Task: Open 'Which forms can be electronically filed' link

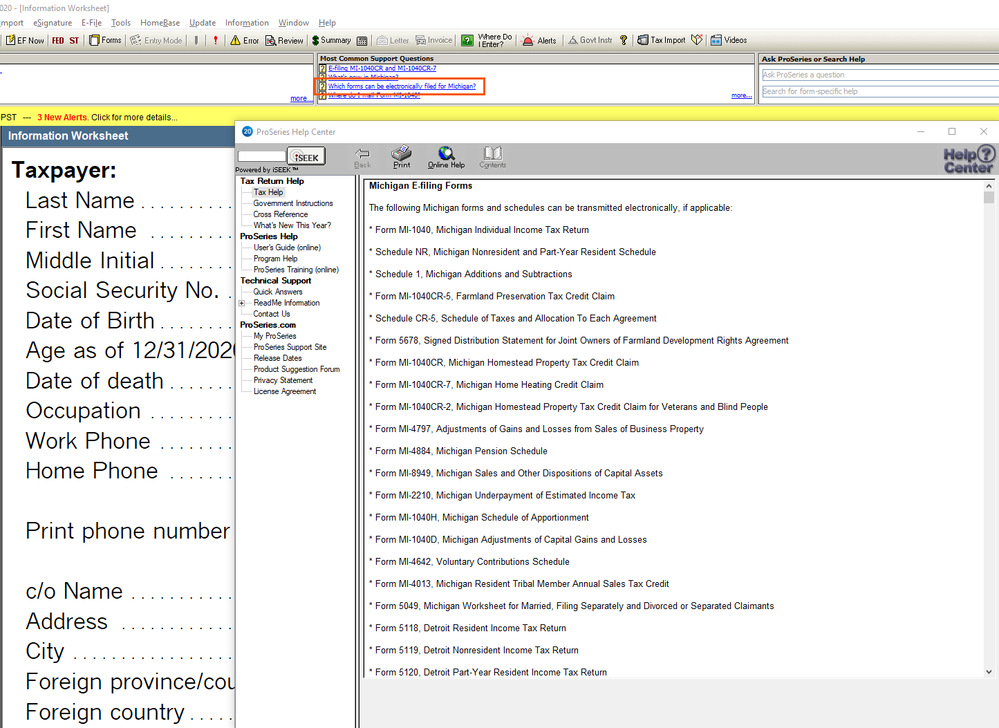Action: 401,87
